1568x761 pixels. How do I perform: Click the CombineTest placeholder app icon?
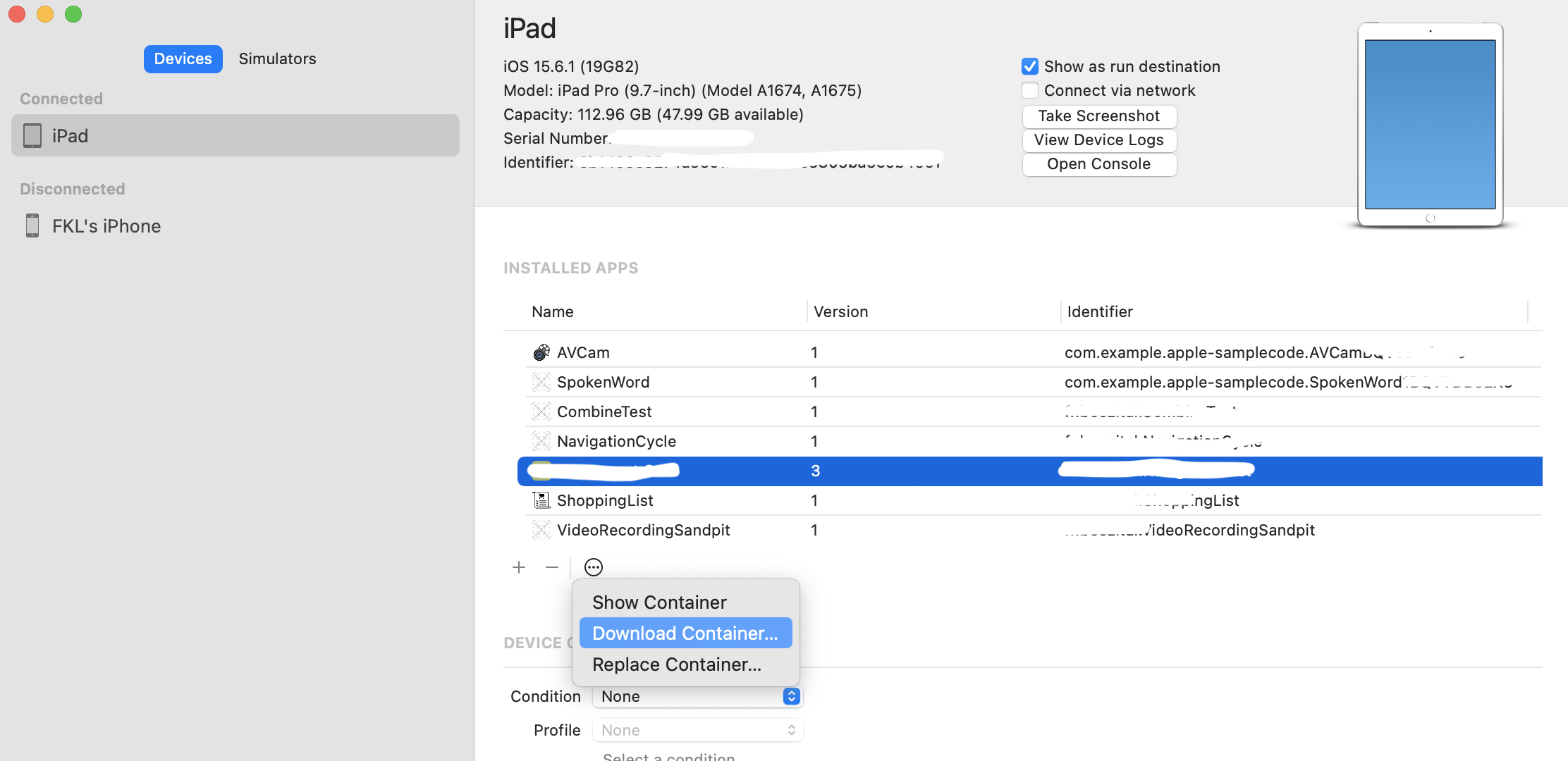(x=541, y=412)
